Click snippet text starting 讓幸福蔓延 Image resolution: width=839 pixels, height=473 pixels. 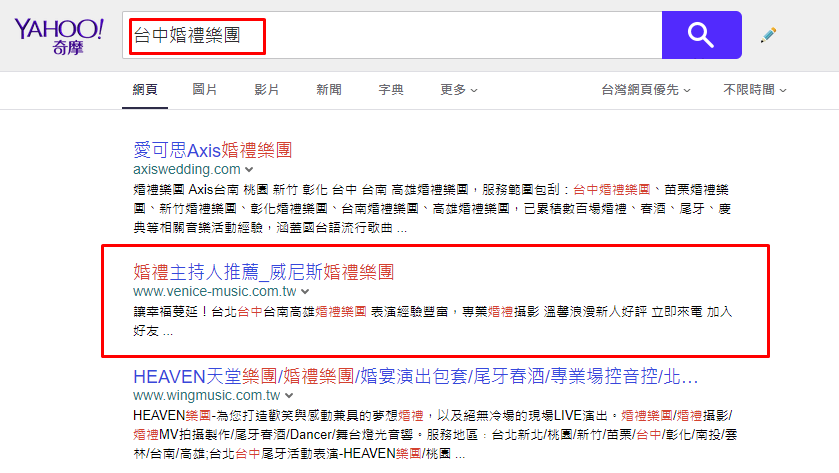point(432,321)
